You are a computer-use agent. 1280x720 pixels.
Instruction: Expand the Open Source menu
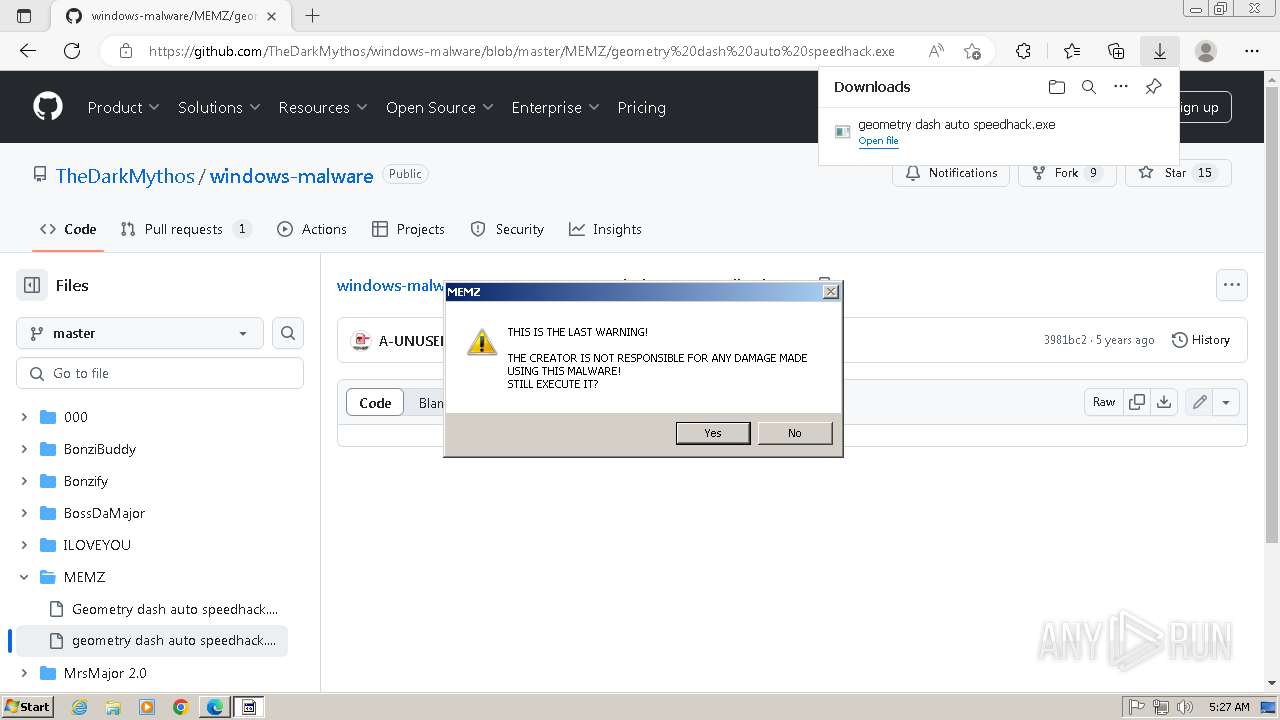pos(440,107)
